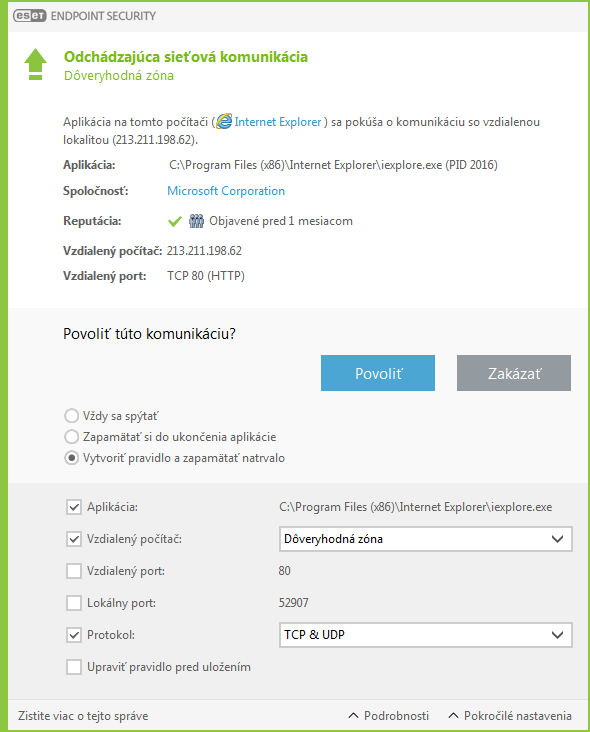The height and width of the screenshot is (732, 590).
Task: Enable the Lokálny port checkbox
Action: (74, 603)
